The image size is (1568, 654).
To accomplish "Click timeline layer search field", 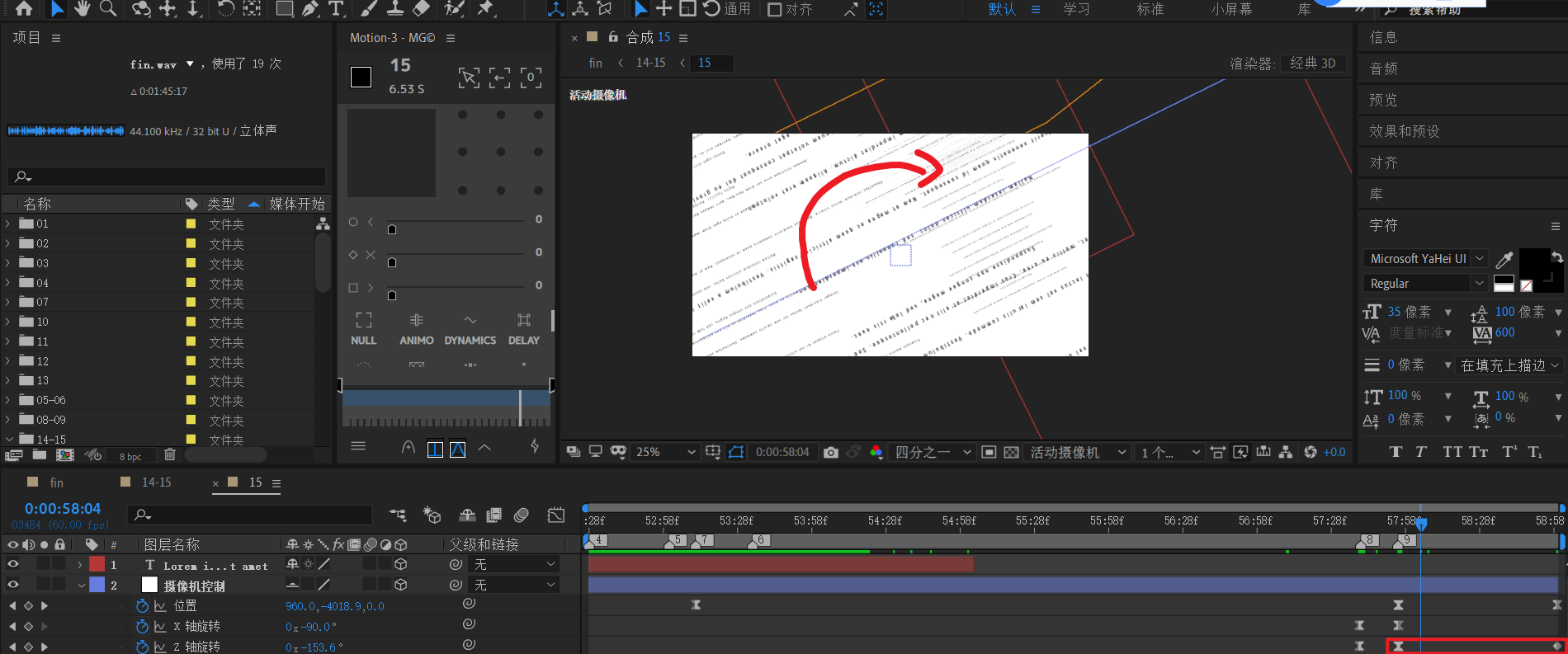I will (x=249, y=515).
